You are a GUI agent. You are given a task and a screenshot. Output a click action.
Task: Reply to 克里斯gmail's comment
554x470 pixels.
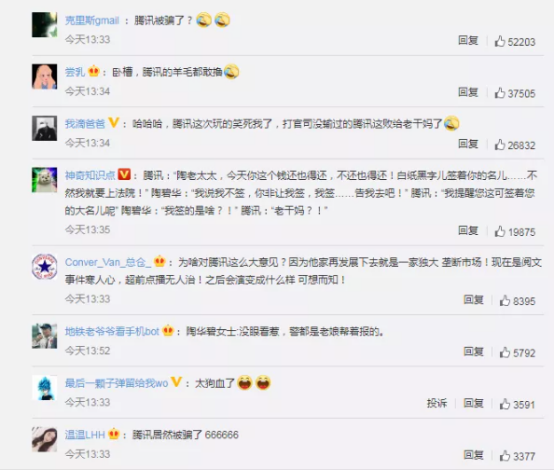click(468, 41)
